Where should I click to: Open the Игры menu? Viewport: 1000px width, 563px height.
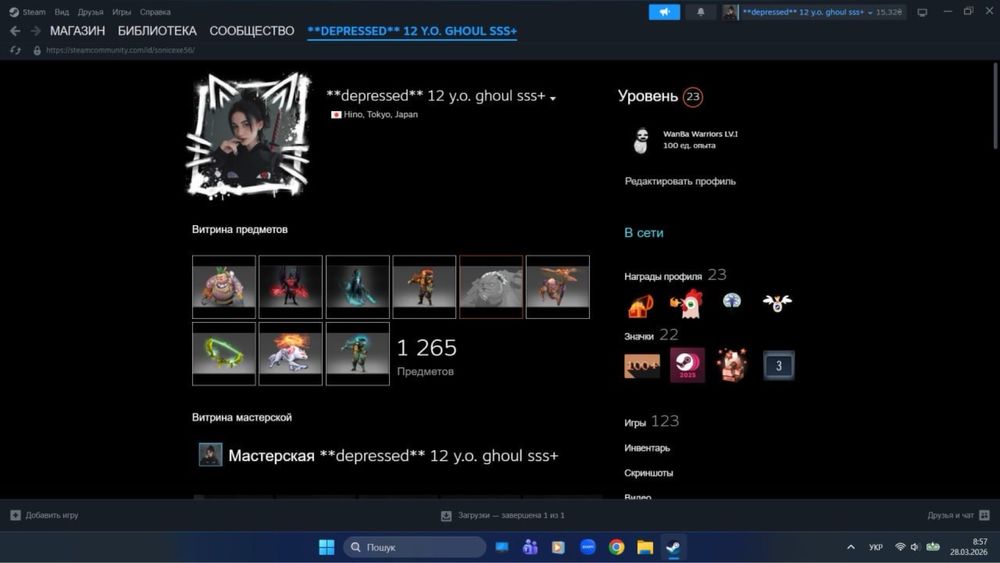(121, 11)
